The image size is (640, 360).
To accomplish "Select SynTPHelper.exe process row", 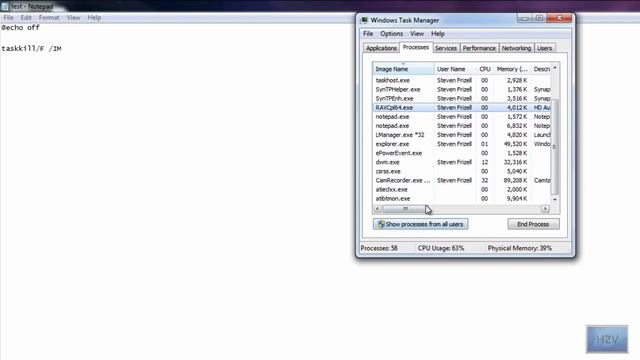I will click(x=462, y=89).
